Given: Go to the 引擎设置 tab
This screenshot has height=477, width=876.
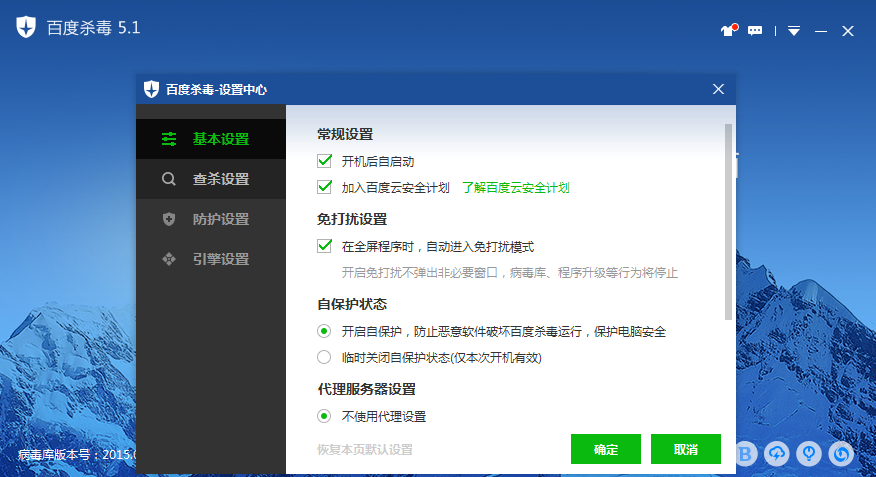Looking at the screenshot, I should click(x=211, y=259).
